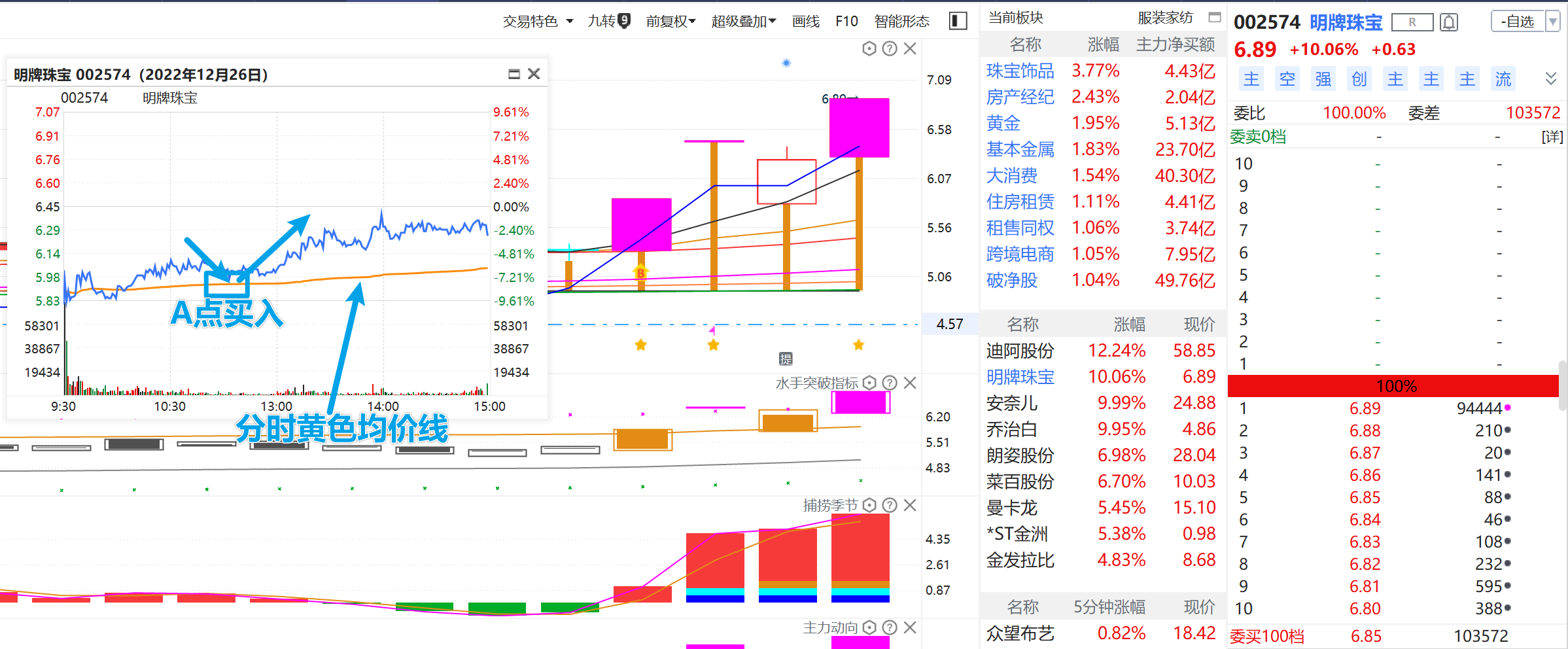Close the 明牌珠宝 intraday popup window
The width and height of the screenshot is (1568, 649).
pos(534,74)
